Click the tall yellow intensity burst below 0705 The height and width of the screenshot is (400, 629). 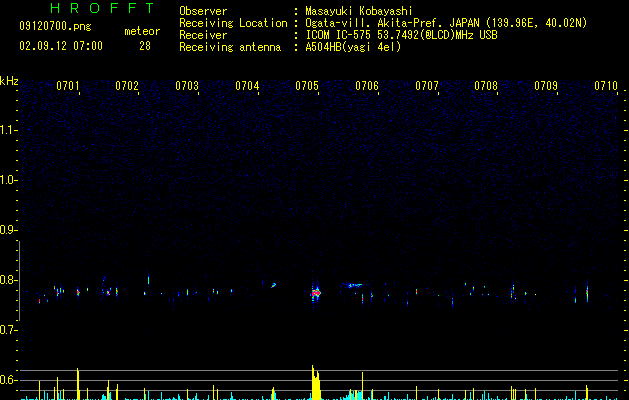click(316, 382)
